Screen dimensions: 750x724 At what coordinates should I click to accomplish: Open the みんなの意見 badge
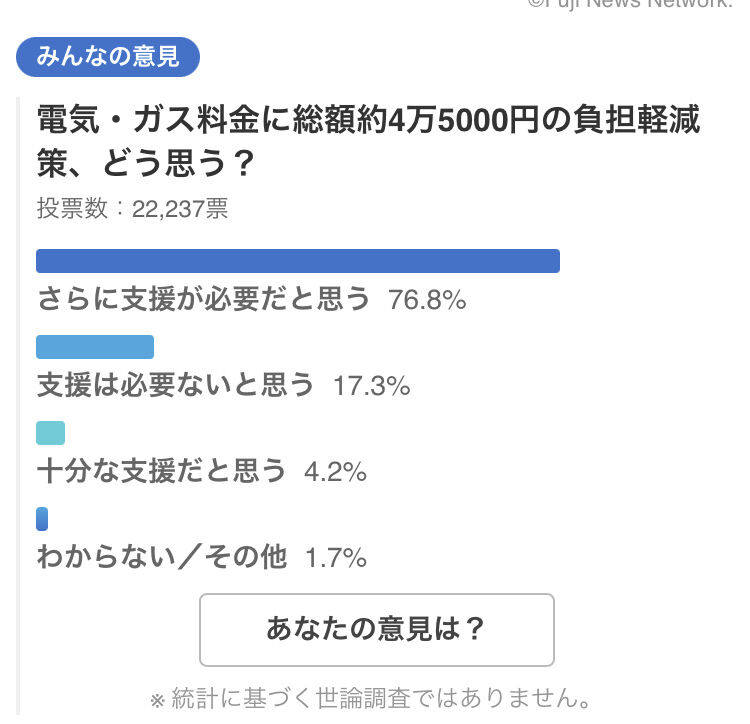click(108, 56)
